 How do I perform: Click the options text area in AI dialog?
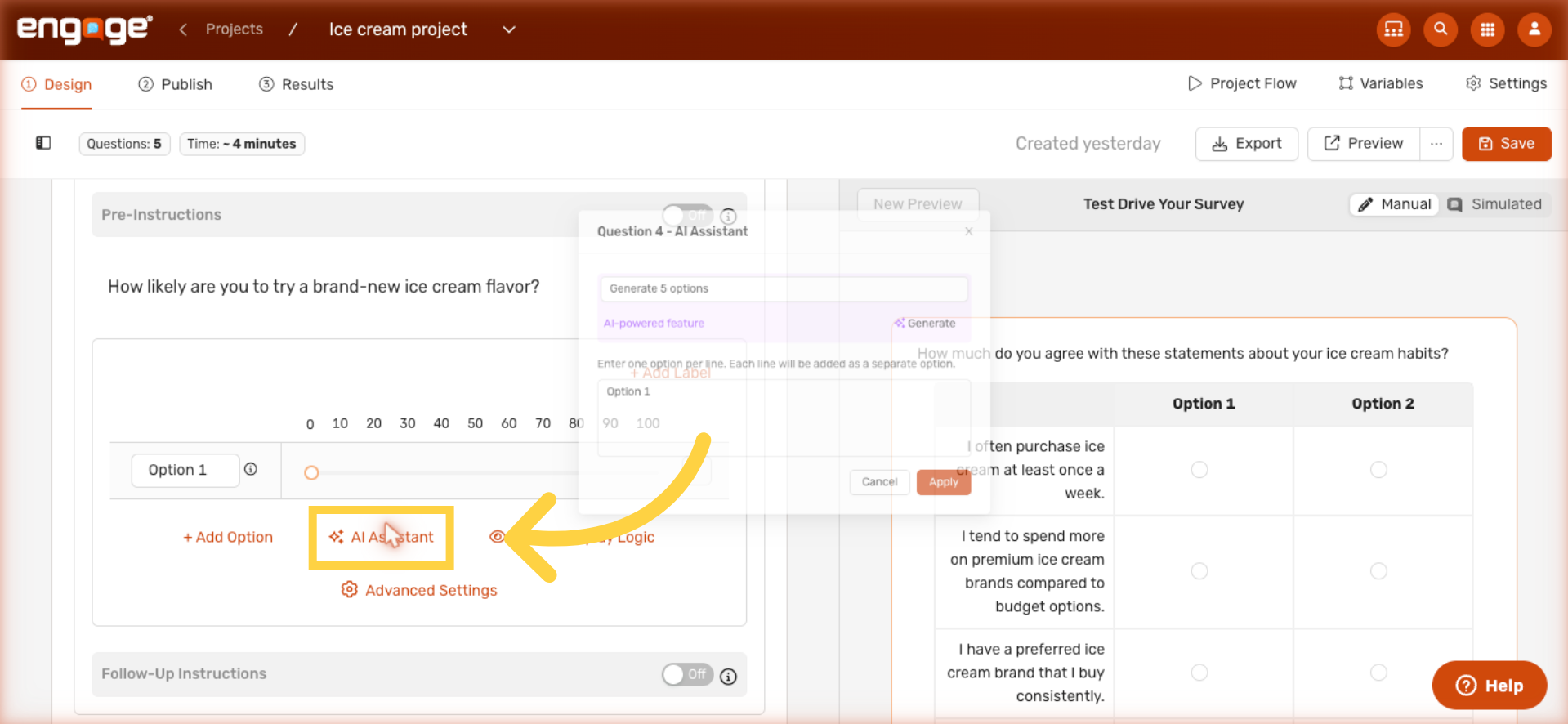[784, 418]
